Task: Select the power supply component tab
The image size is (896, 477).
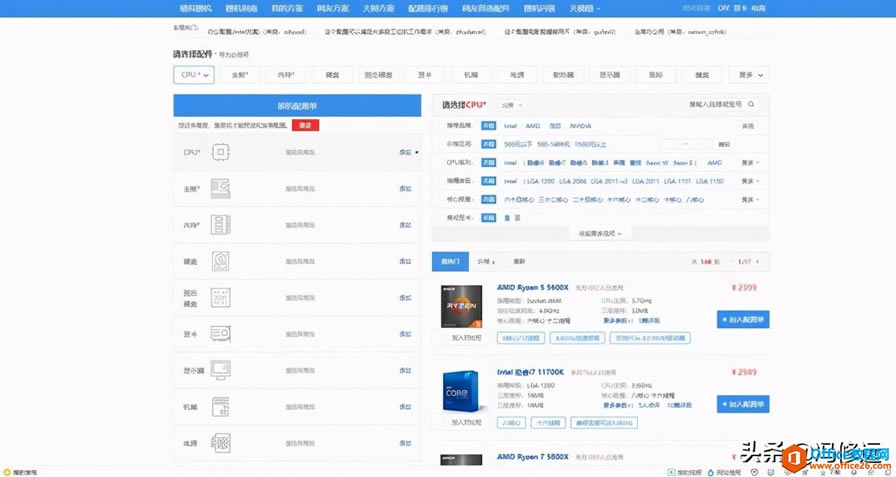Action: point(517,75)
